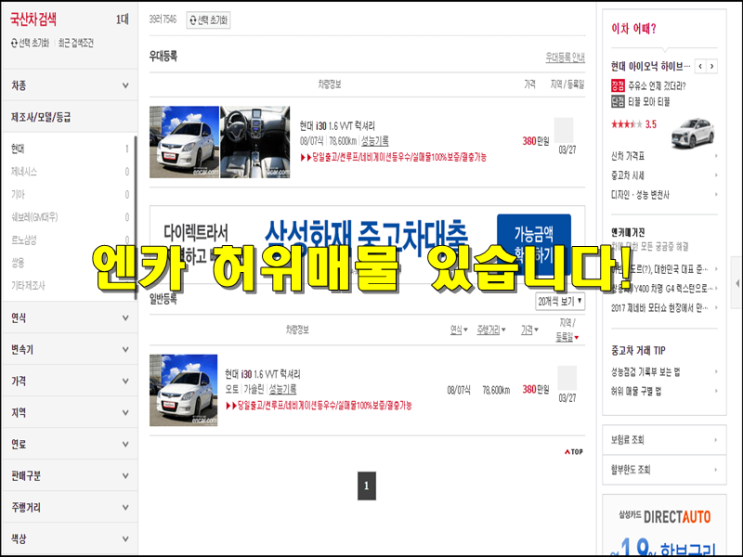The width and height of the screenshot is (743, 557).
Task: Select 기타제조사 in manufacturer list
Action: pos(28,285)
